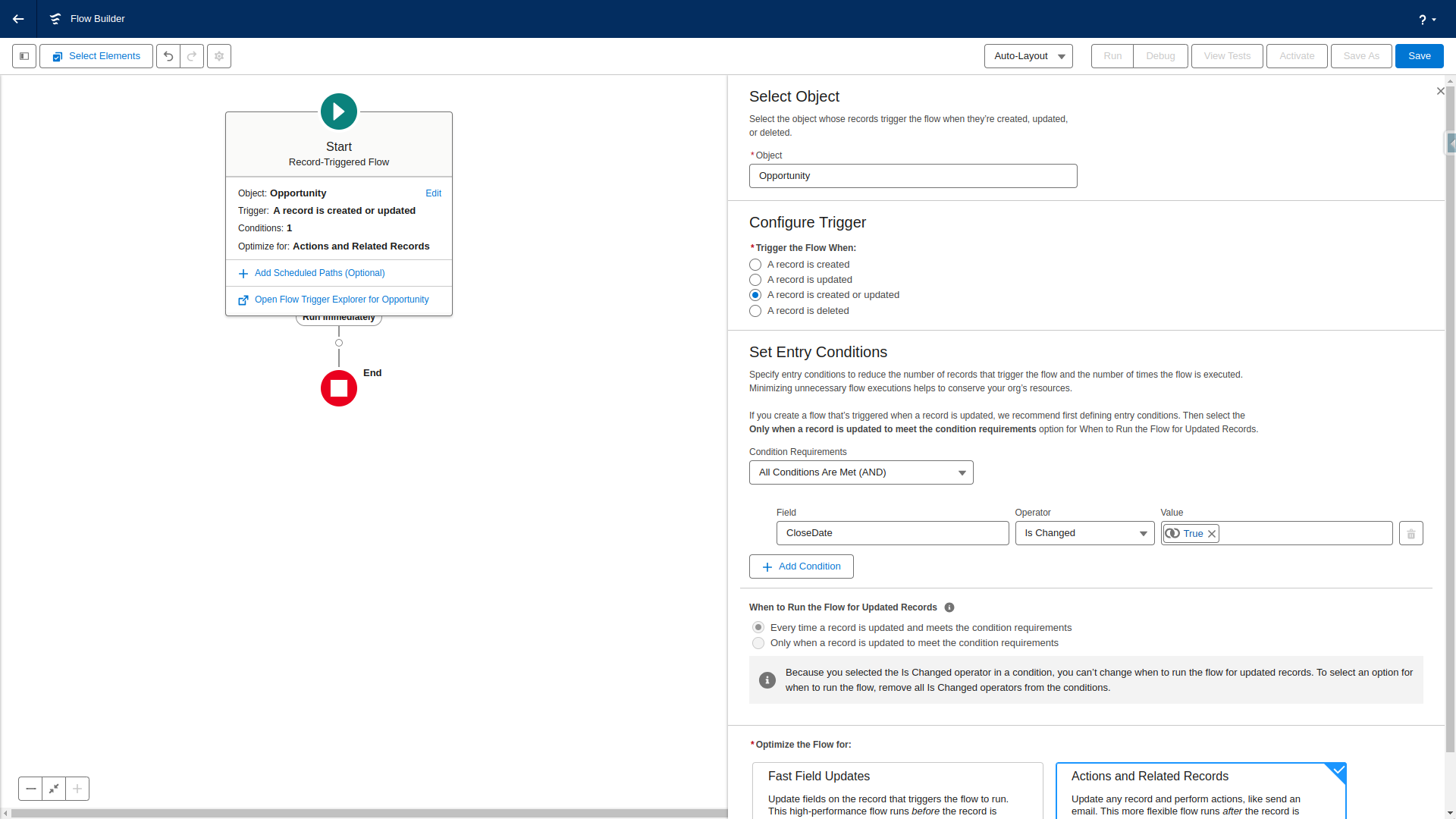Zoom out using the minus icon
The width and height of the screenshot is (1456, 819).
click(30, 789)
